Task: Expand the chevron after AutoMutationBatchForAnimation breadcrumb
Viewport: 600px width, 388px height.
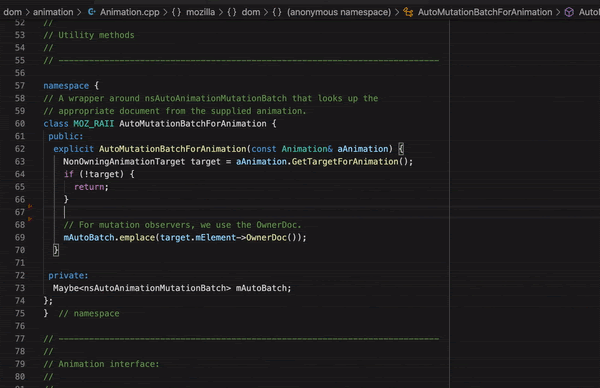Action: [x=558, y=12]
